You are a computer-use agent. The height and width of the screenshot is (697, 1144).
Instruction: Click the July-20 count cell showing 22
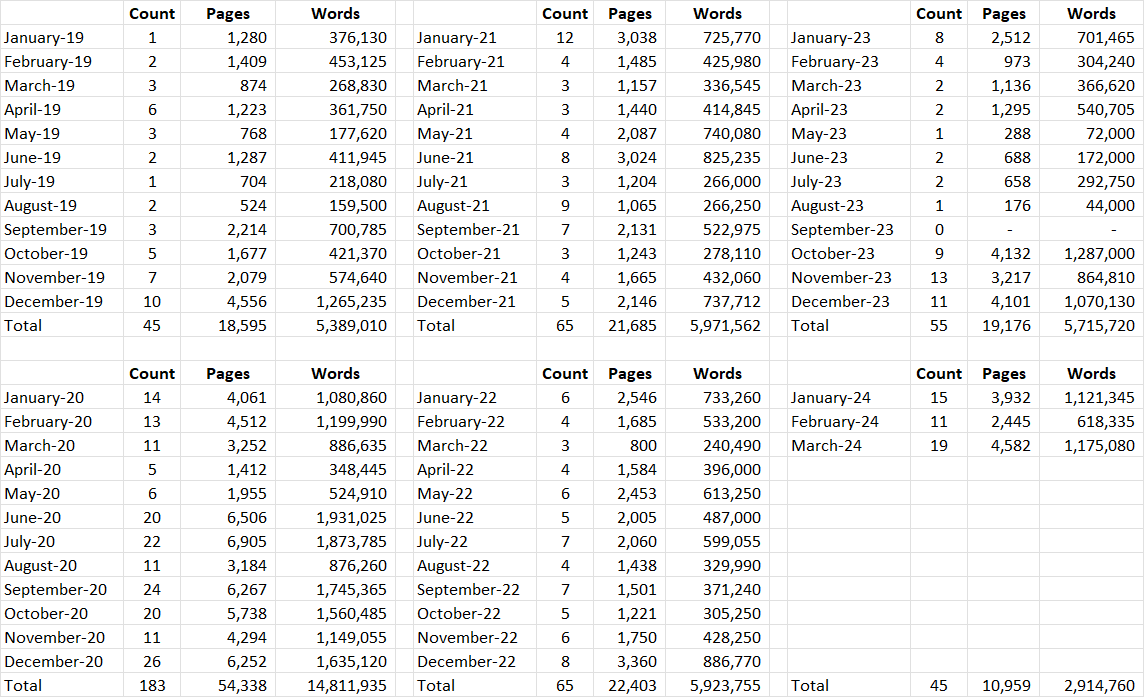pyautogui.click(x=152, y=542)
